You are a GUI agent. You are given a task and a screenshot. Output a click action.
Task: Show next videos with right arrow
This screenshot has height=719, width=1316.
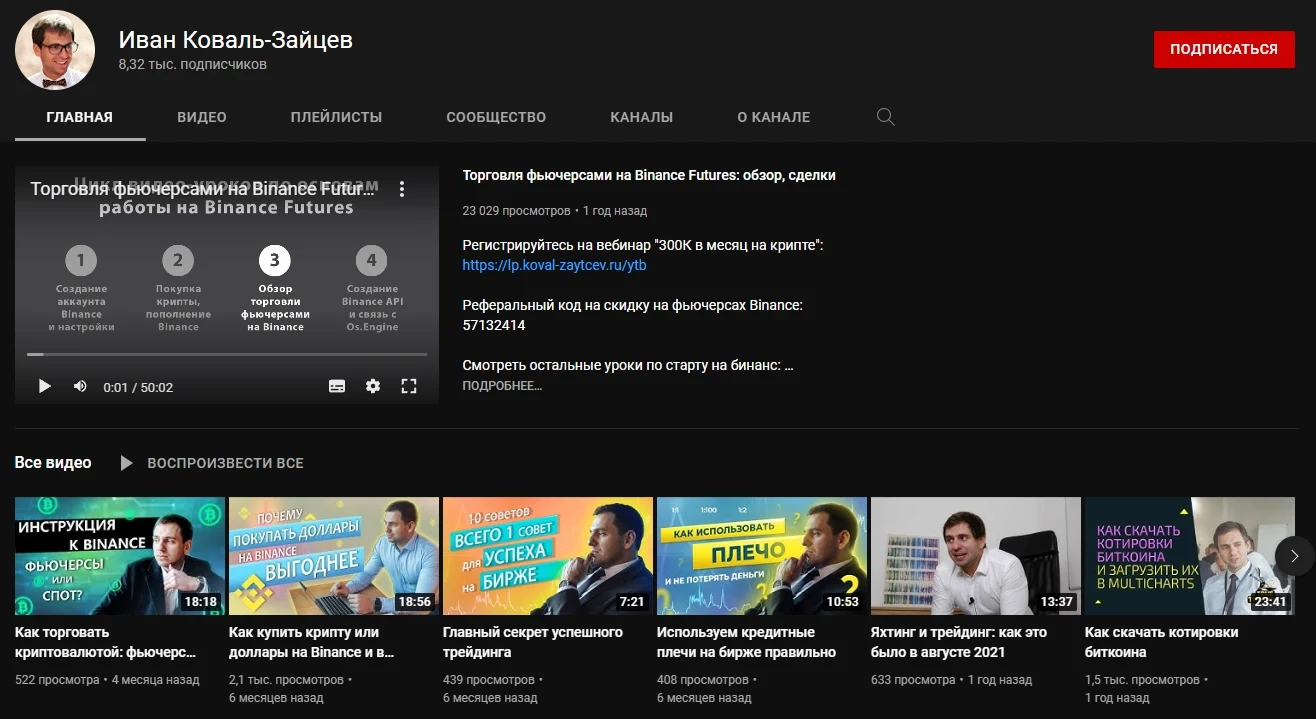pos(1295,556)
